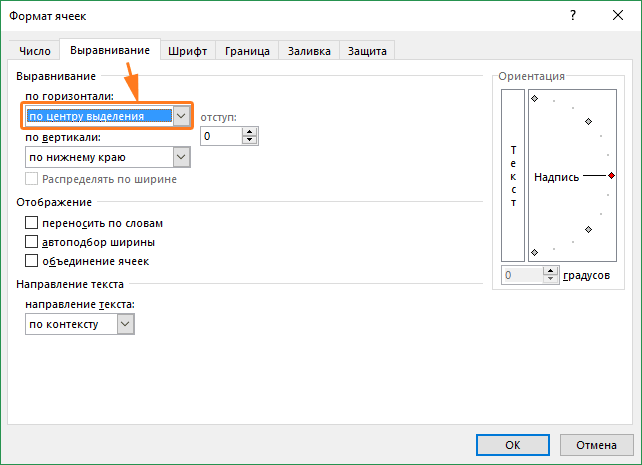Check the объединение ячеек option
The height and width of the screenshot is (465, 642).
click(32, 261)
